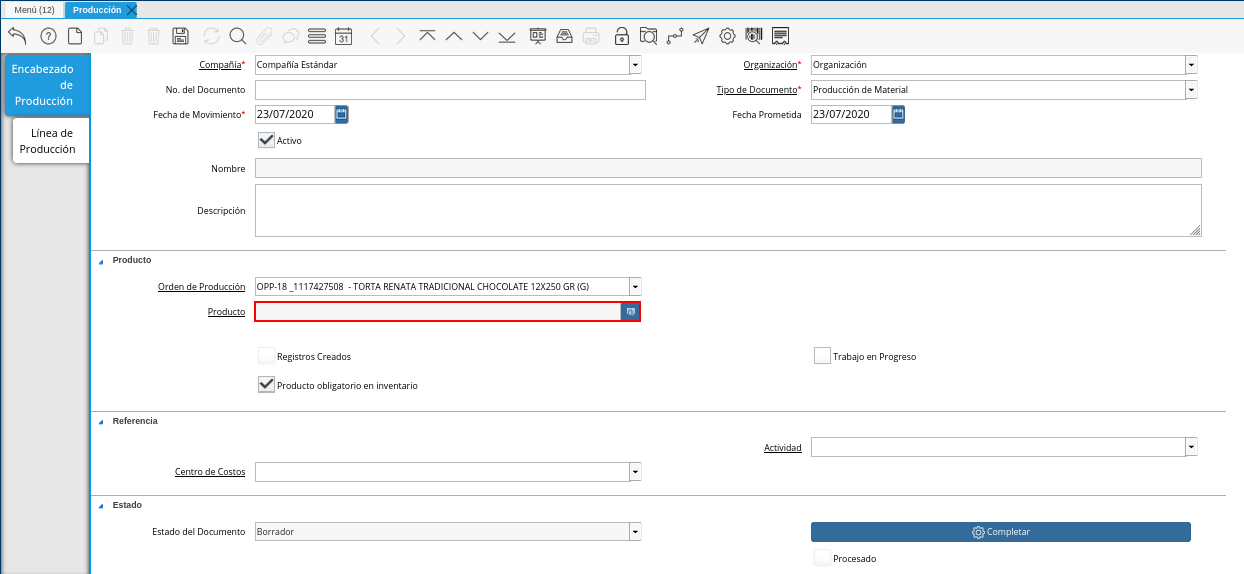Create a new record with page icon
The image size is (1244, 574).
click(75, 36)
